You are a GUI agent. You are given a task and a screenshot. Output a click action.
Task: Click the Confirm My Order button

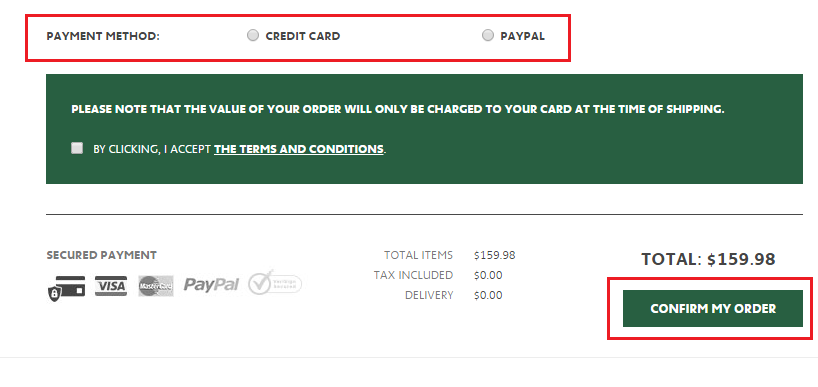point(713,308)
